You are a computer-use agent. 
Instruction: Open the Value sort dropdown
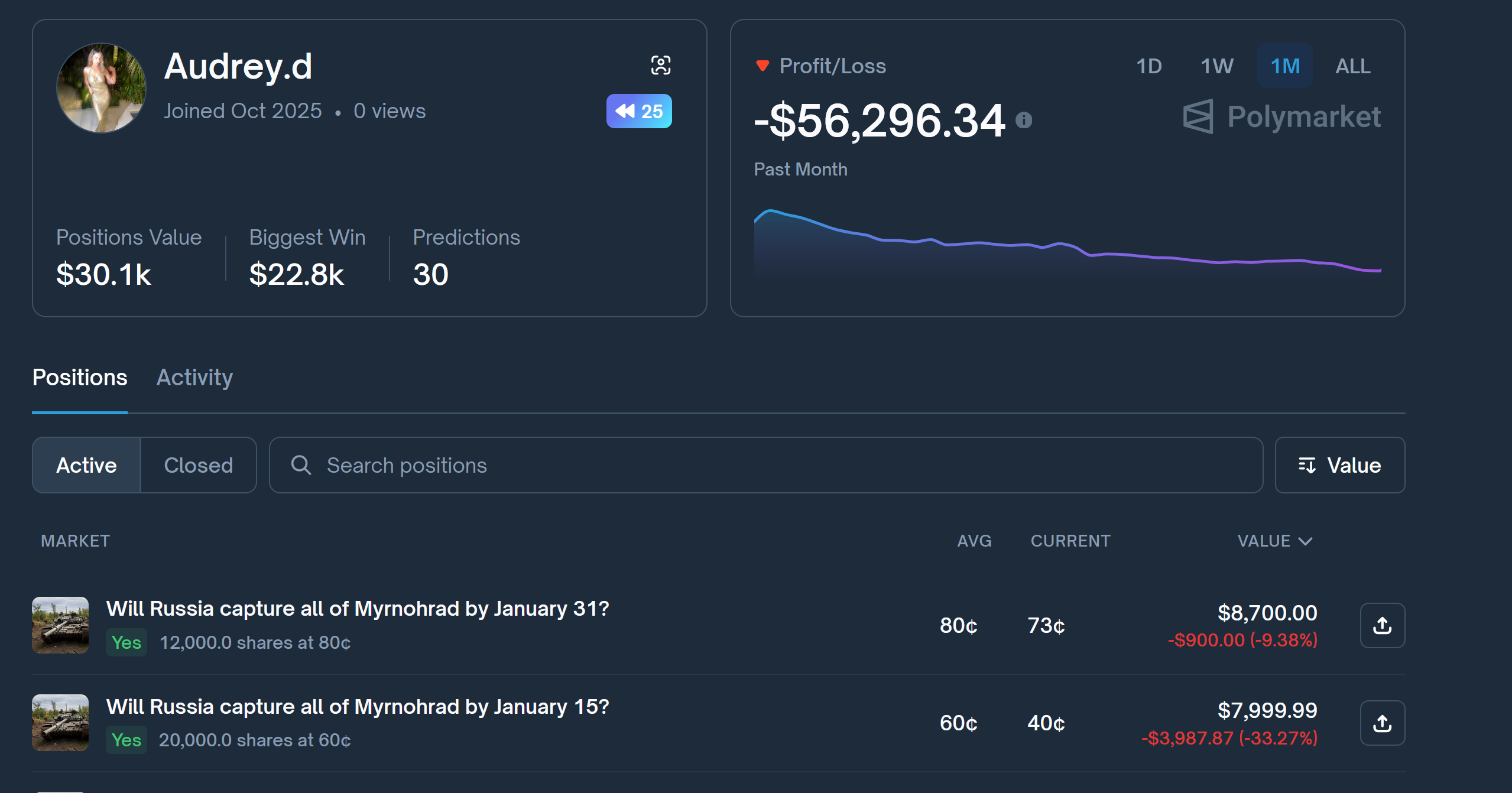[1339, 465]
